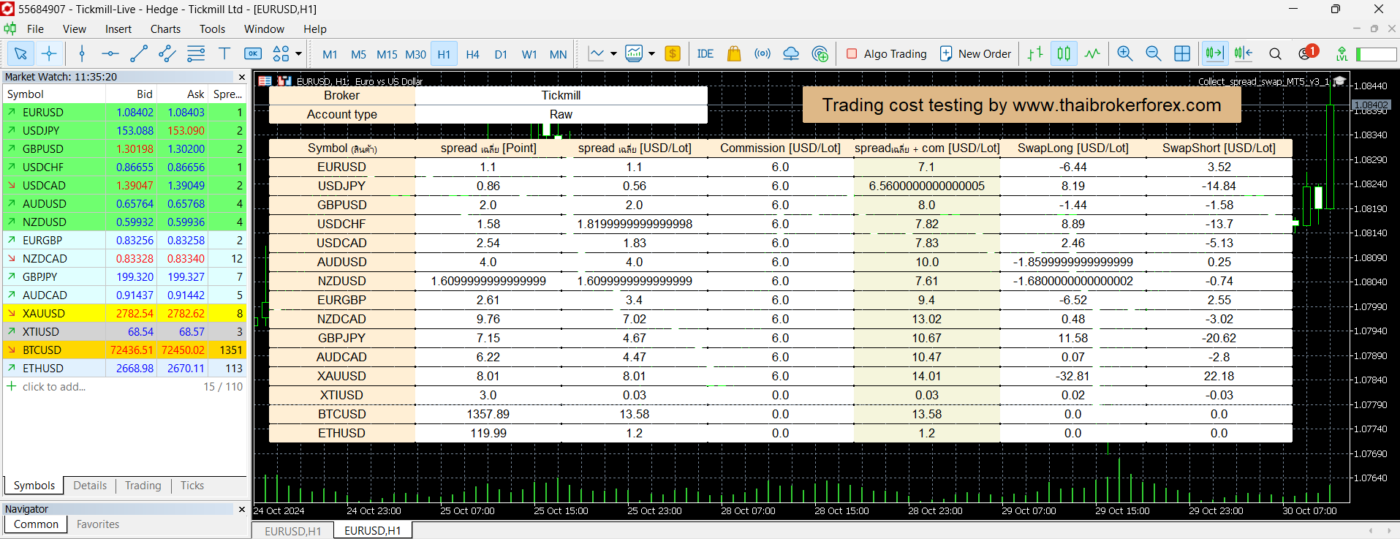Switch chart to M30 timeframe
This screenshot has height=539, width=1400.
[x=416, y=54]
